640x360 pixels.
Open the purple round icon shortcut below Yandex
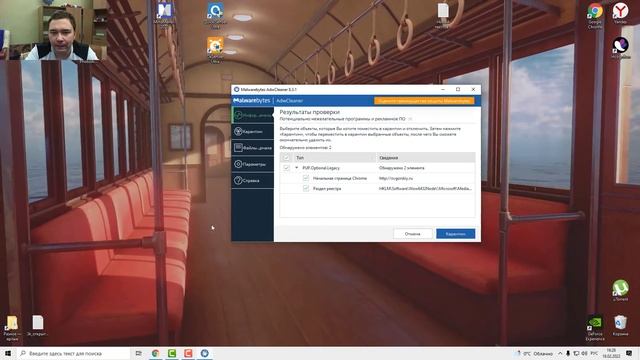click(620, 47)
